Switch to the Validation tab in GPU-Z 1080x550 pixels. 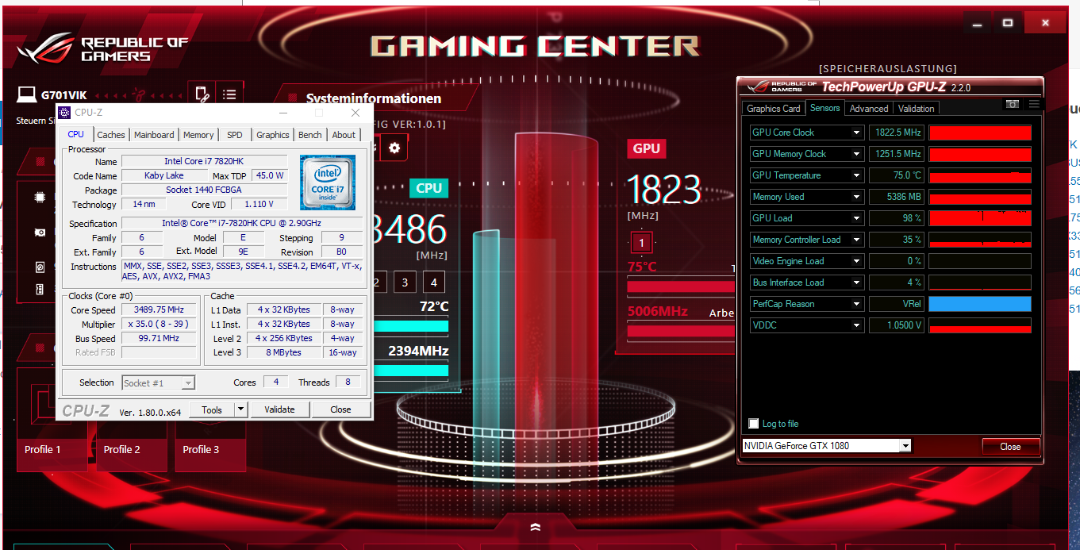[916, 109]
